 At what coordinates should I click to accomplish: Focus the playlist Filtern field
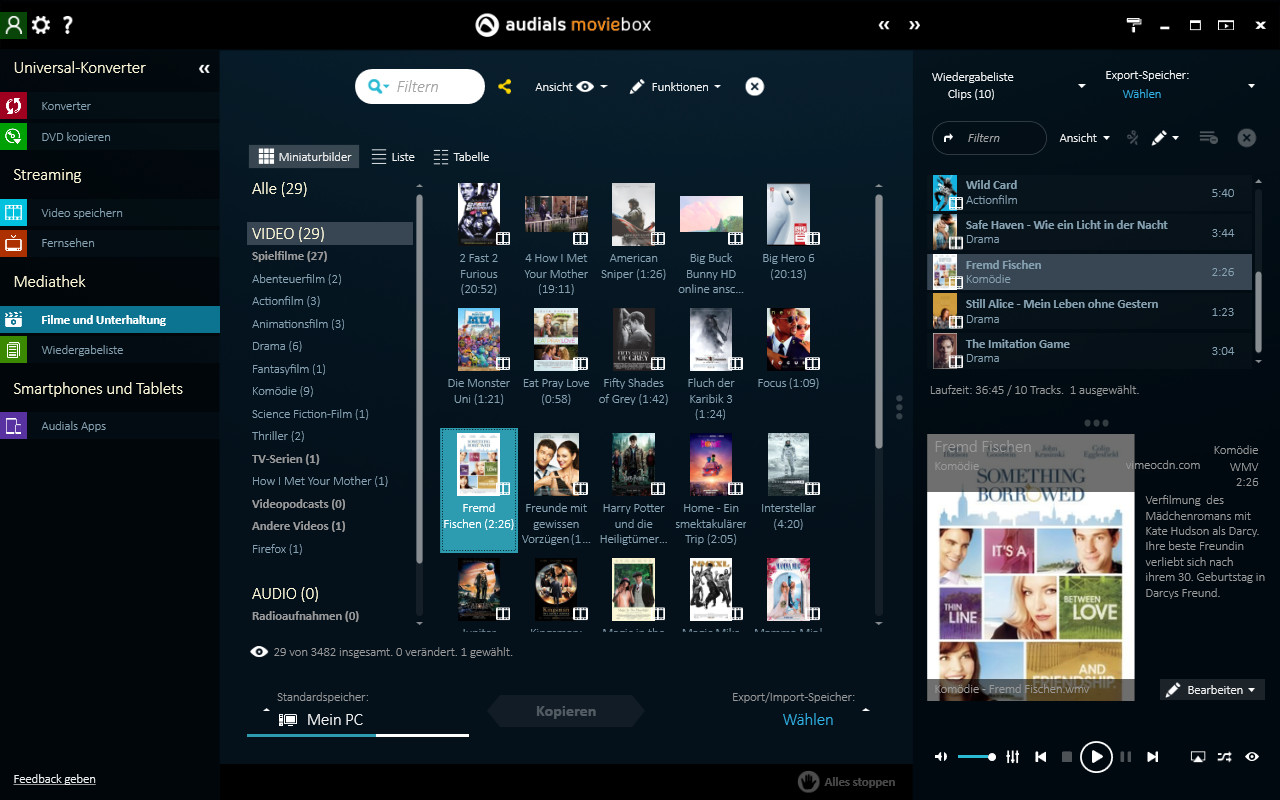[x=989, y=138]
